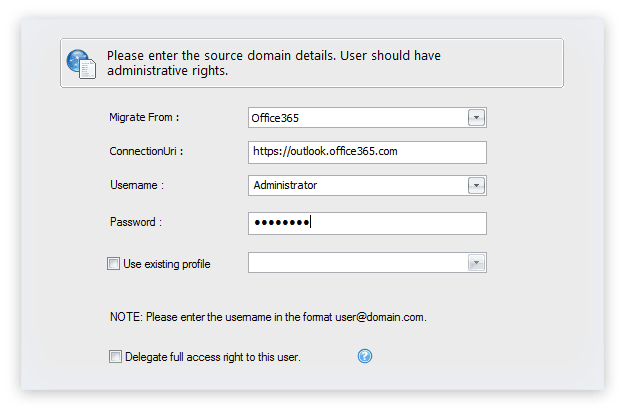Click the "ConnectionUri :" label
This screenshot has height=409, width=624.
pyautogui.click(x=147, y=151)
